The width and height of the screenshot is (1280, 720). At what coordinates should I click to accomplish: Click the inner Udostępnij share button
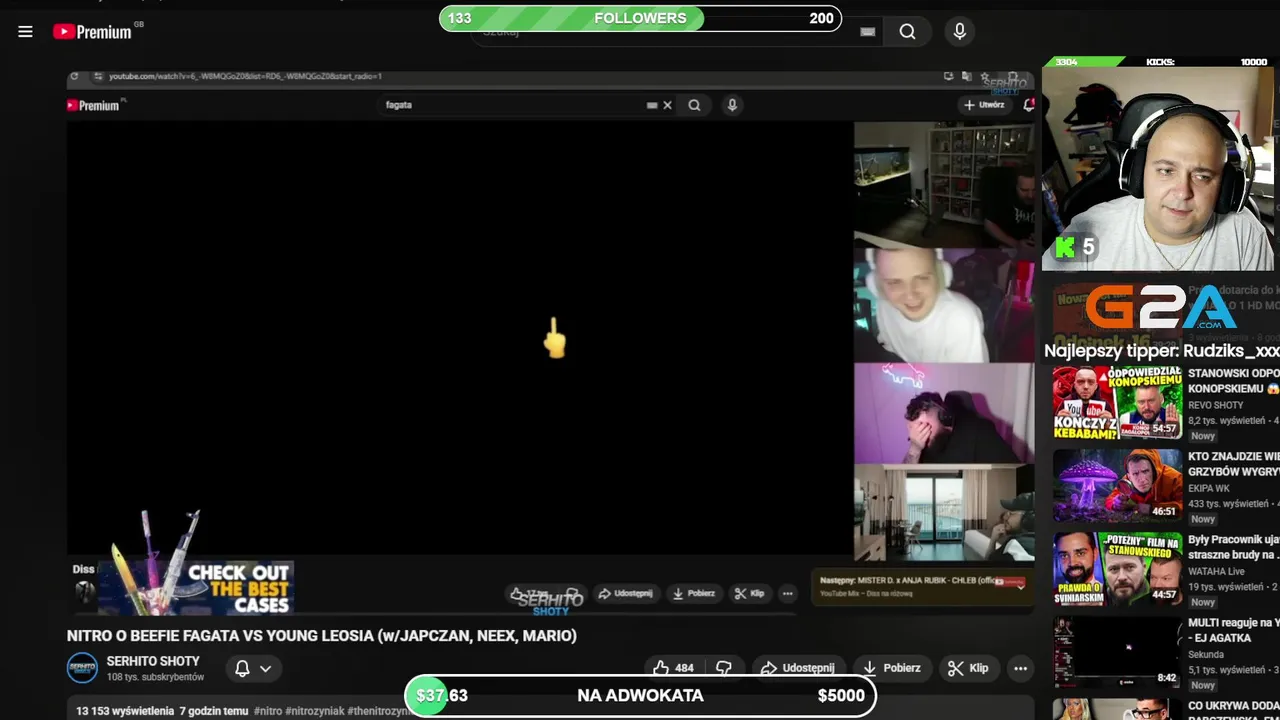point(625,594)
